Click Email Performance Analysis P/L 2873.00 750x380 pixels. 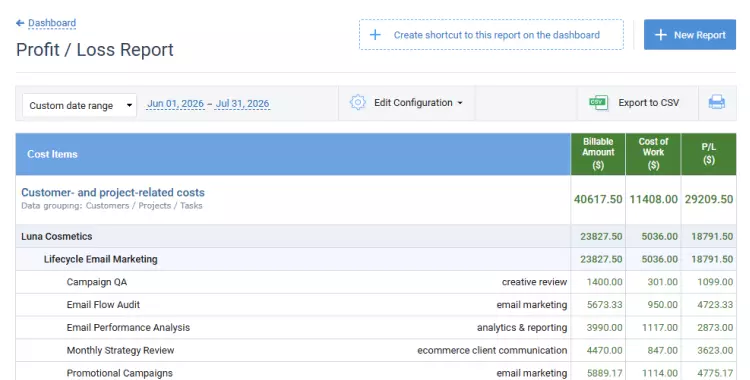pos(715,328)
